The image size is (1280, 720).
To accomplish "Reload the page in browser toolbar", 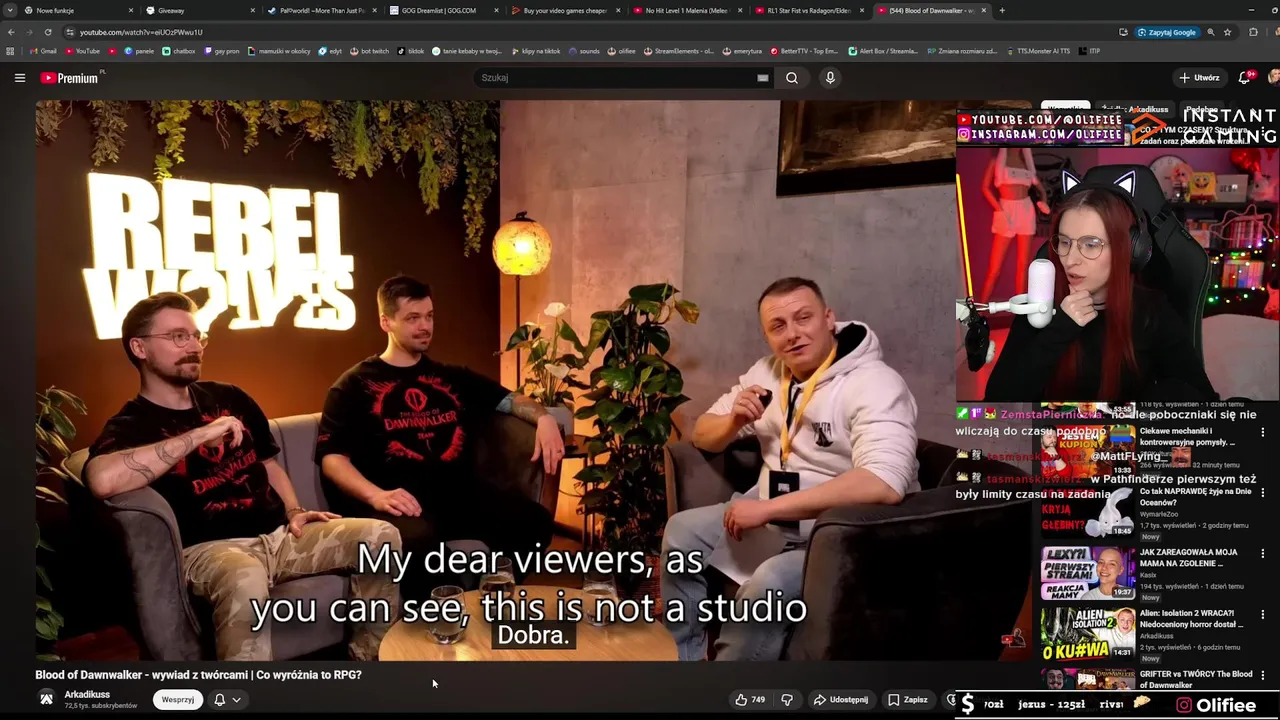I will (47, 32).
